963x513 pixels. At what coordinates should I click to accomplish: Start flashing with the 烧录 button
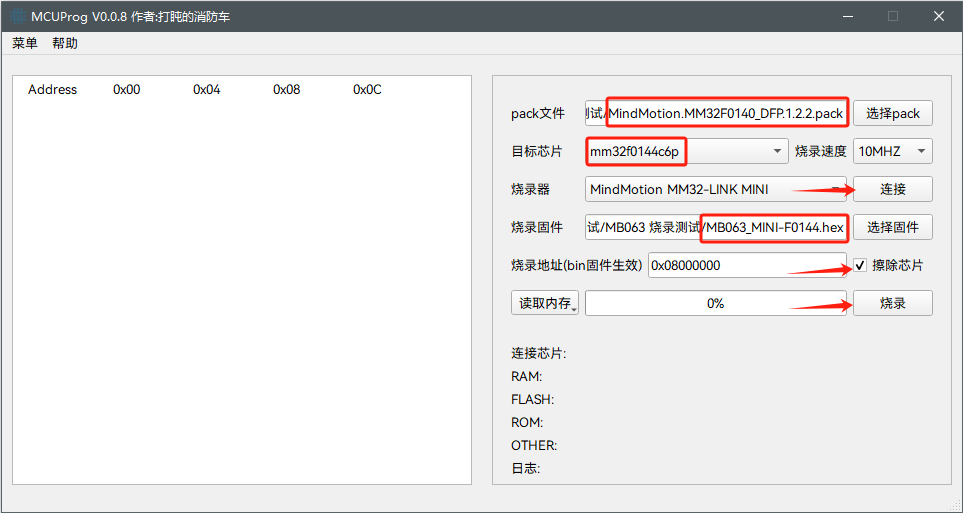point(892,303)
